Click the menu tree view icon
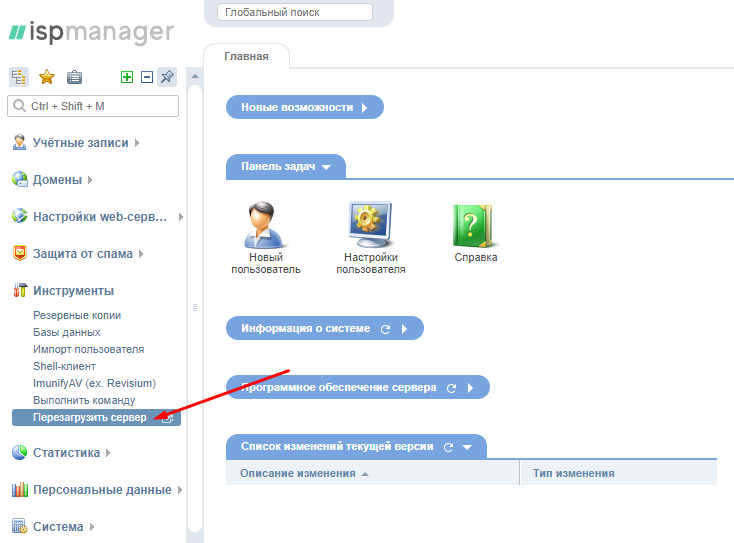Screen dimensions: 734x543 tap(19, 77)
